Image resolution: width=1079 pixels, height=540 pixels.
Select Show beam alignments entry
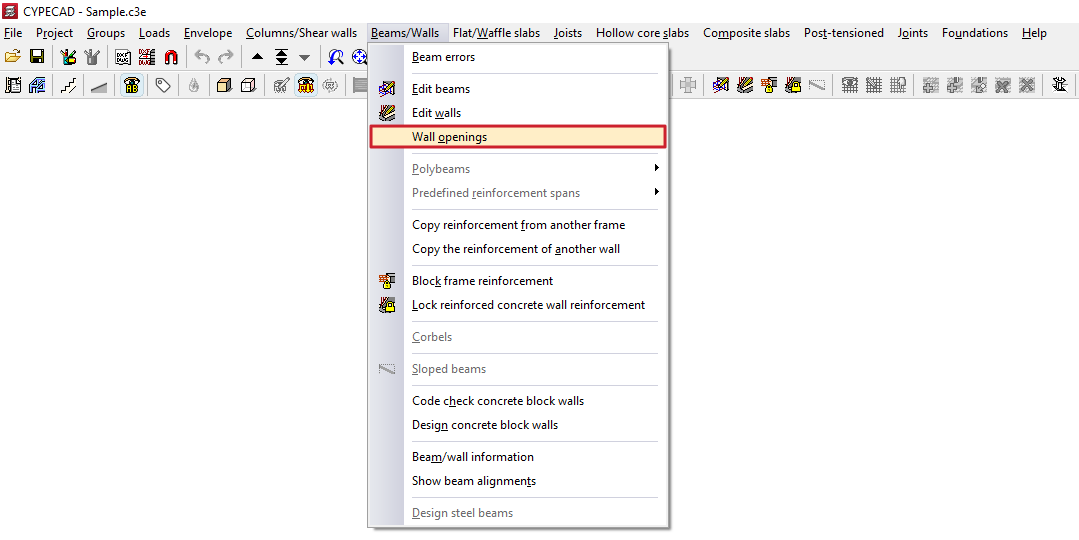point(517,481)
